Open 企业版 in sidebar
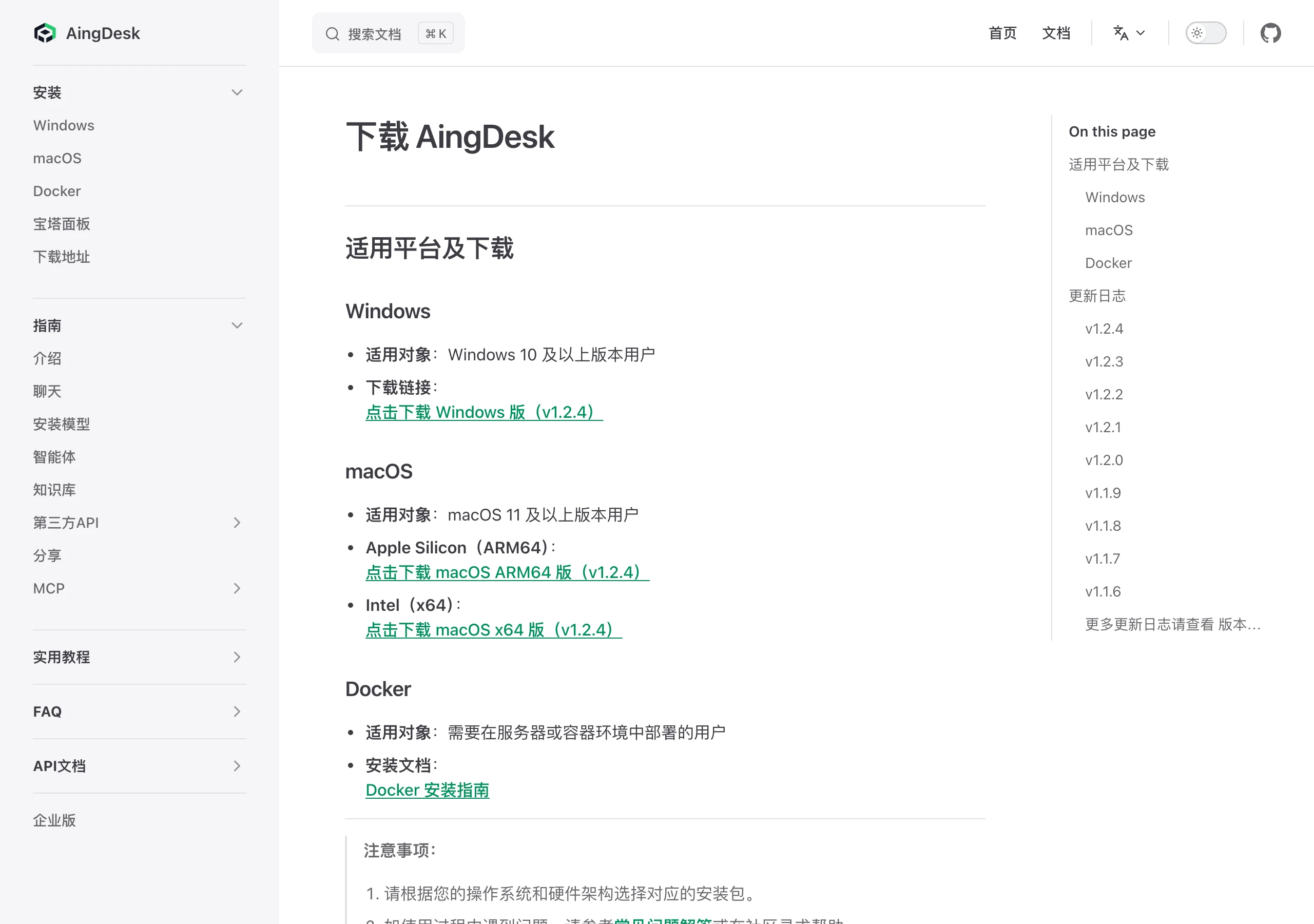Image resolution: width=1314 pixels, height=924 pixels. point(54,820)
